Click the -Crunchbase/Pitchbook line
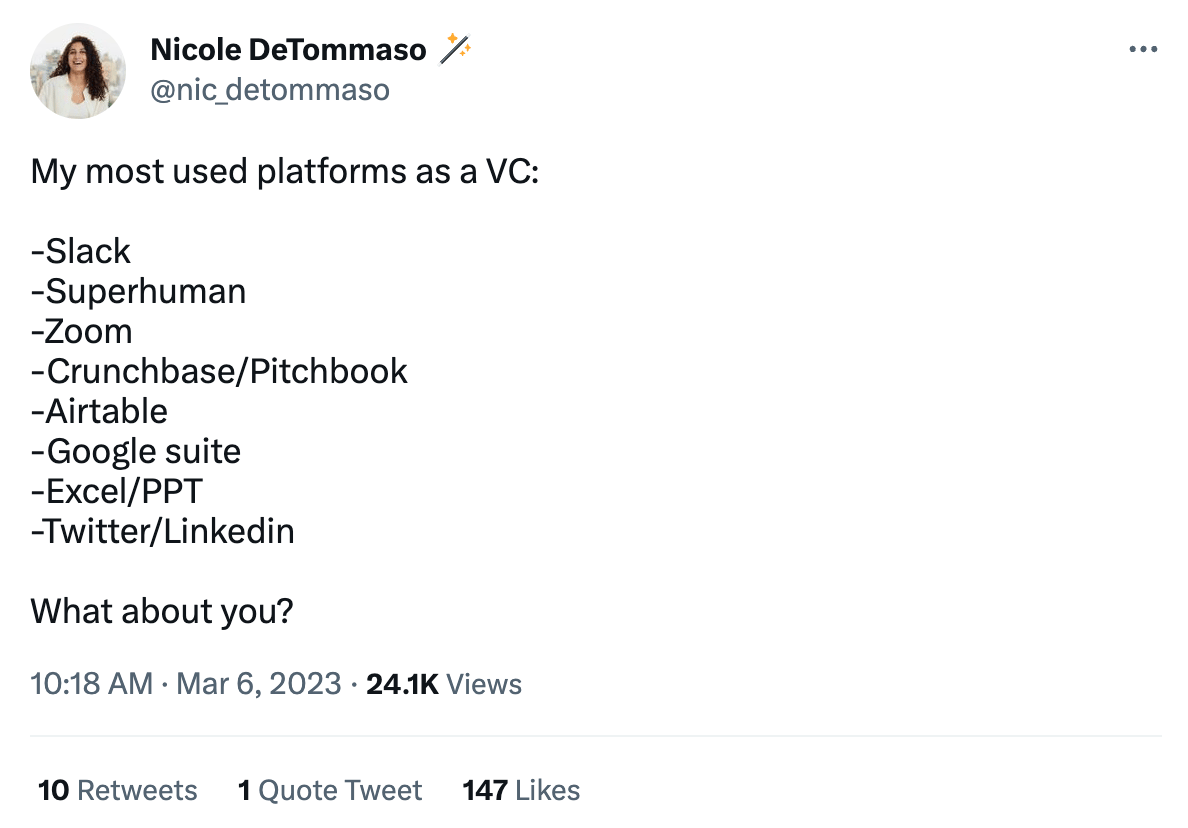Viewport: 1188px width, 828px height. coord(219,371)
